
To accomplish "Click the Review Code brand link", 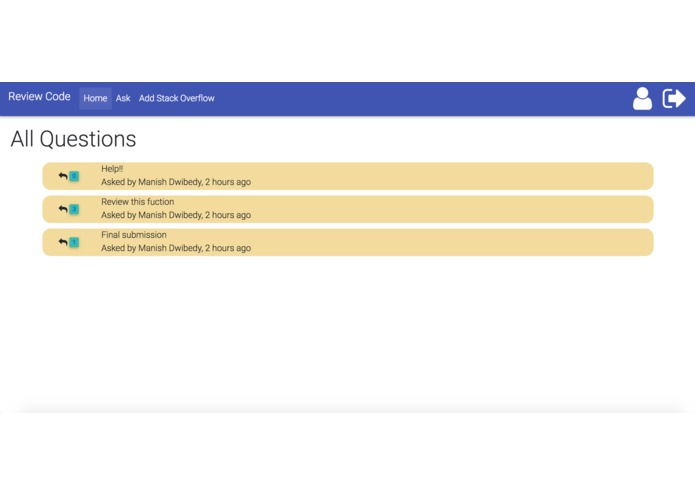I will 39,97.
